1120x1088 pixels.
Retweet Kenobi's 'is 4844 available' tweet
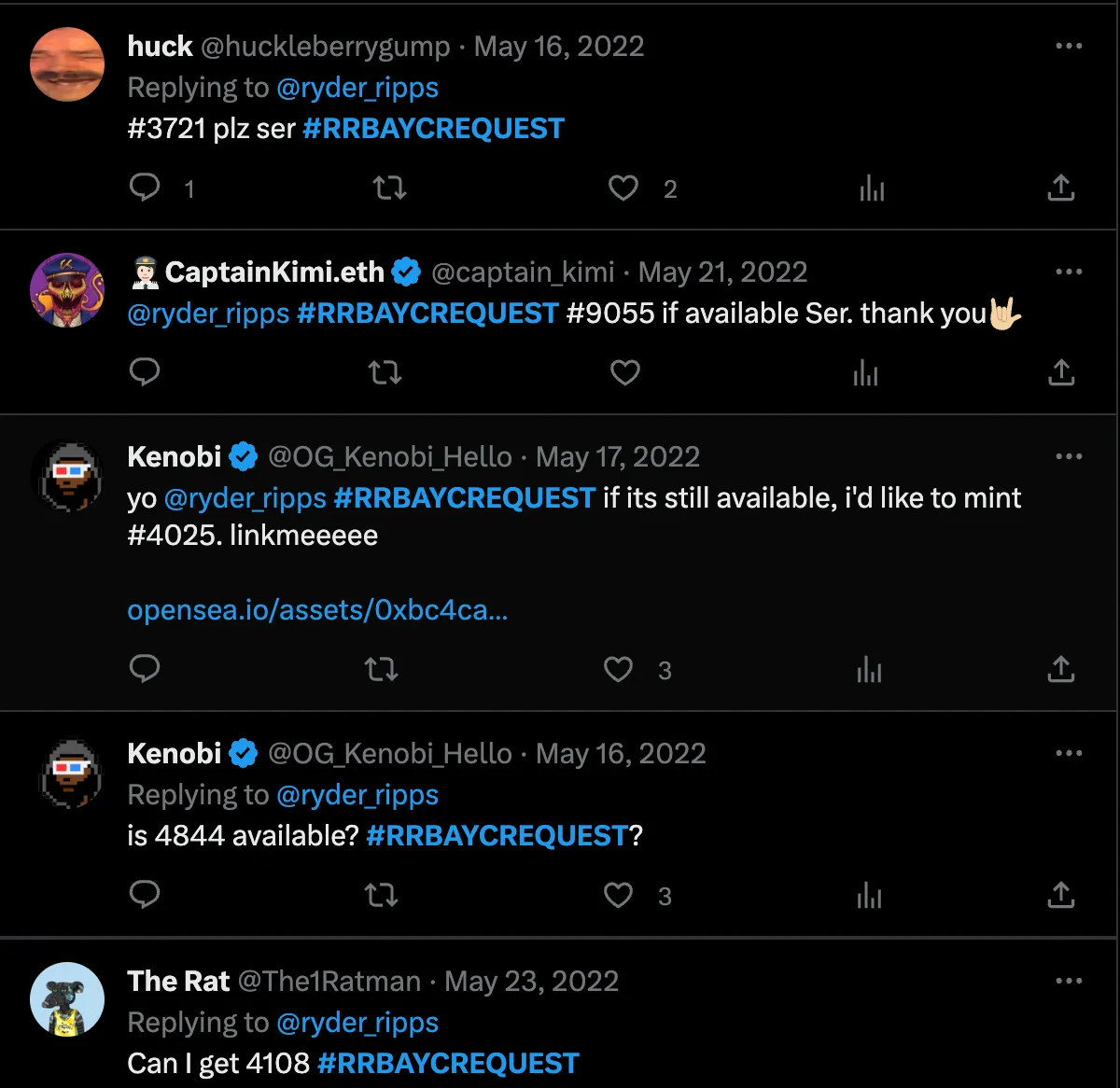(x=381, y=896)
